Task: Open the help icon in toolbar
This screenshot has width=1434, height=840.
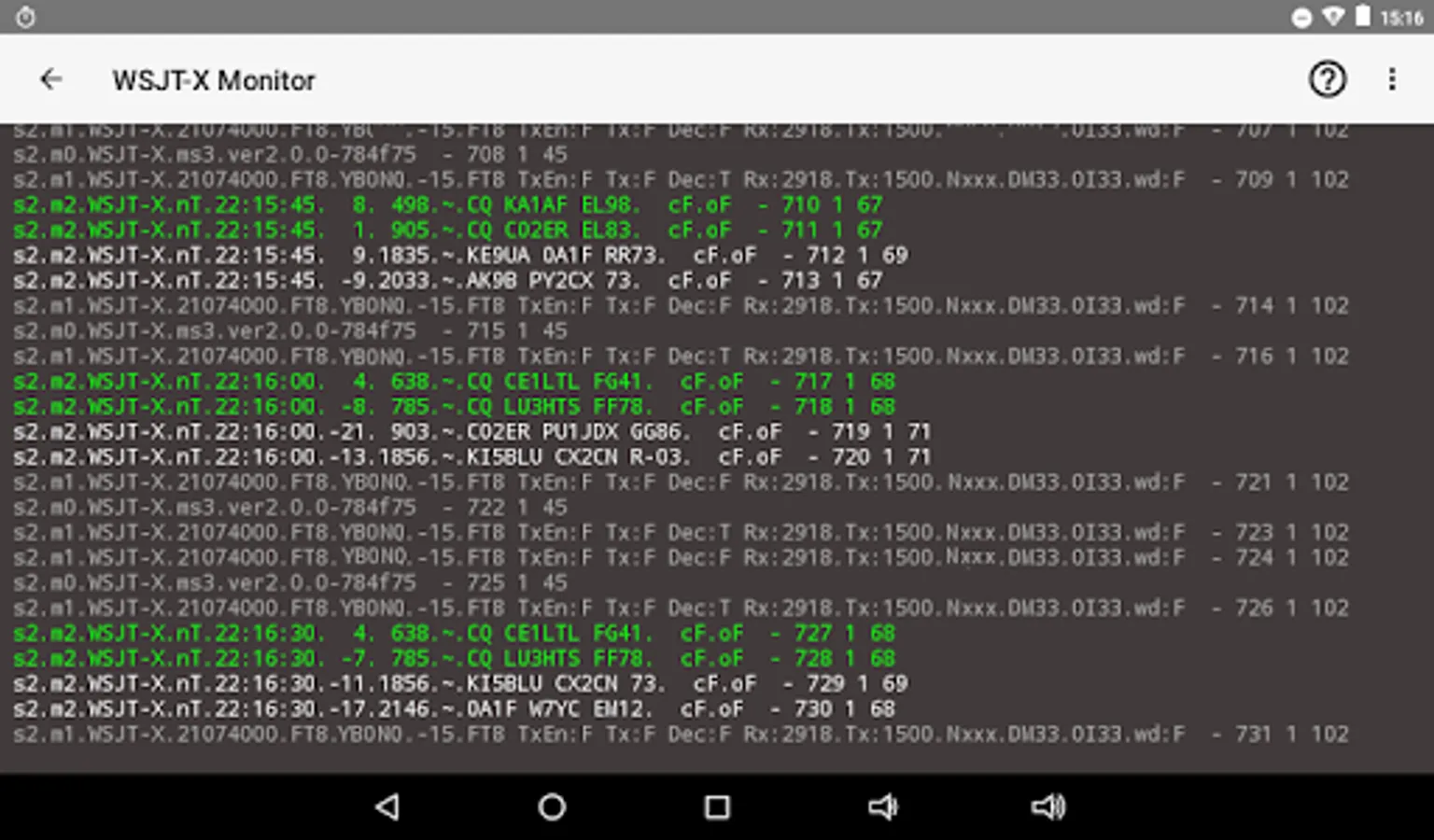Action: click(x=1327, y=80)
